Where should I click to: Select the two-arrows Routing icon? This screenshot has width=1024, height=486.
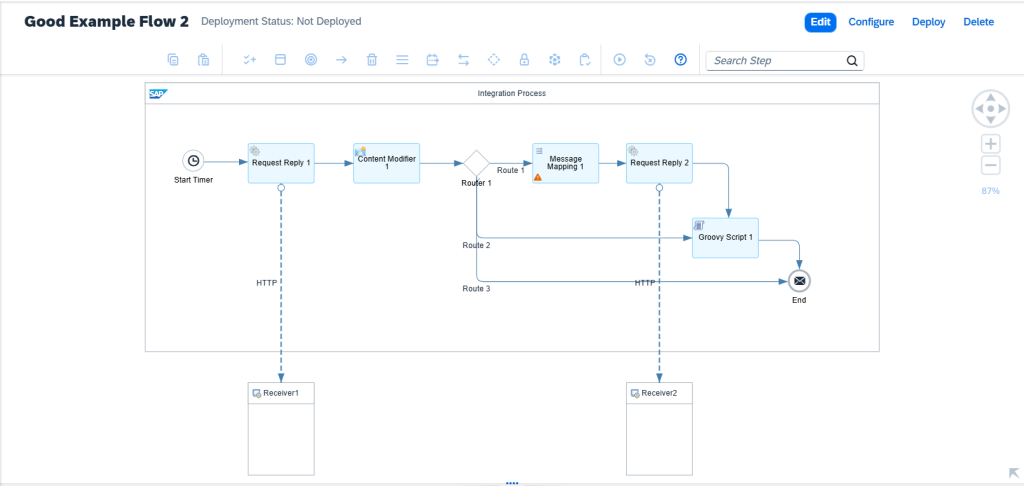pos(463,60)
